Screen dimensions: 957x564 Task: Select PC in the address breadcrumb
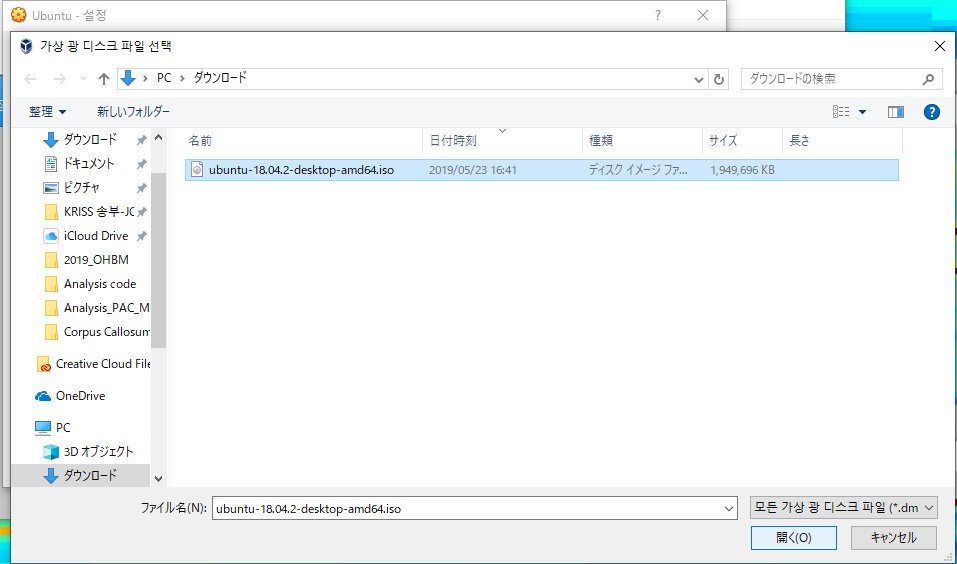[x=164, y=78]
